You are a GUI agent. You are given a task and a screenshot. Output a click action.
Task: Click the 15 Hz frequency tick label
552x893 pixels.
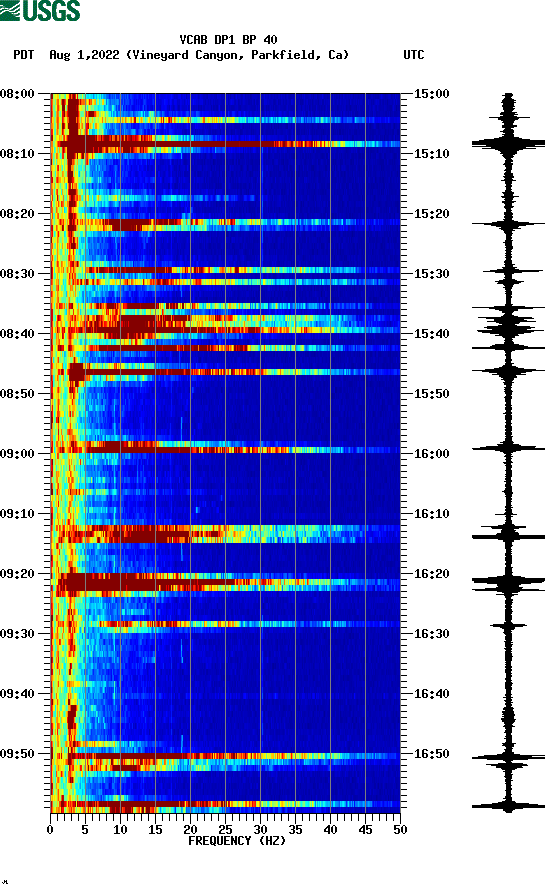click(x=155, y=830)
